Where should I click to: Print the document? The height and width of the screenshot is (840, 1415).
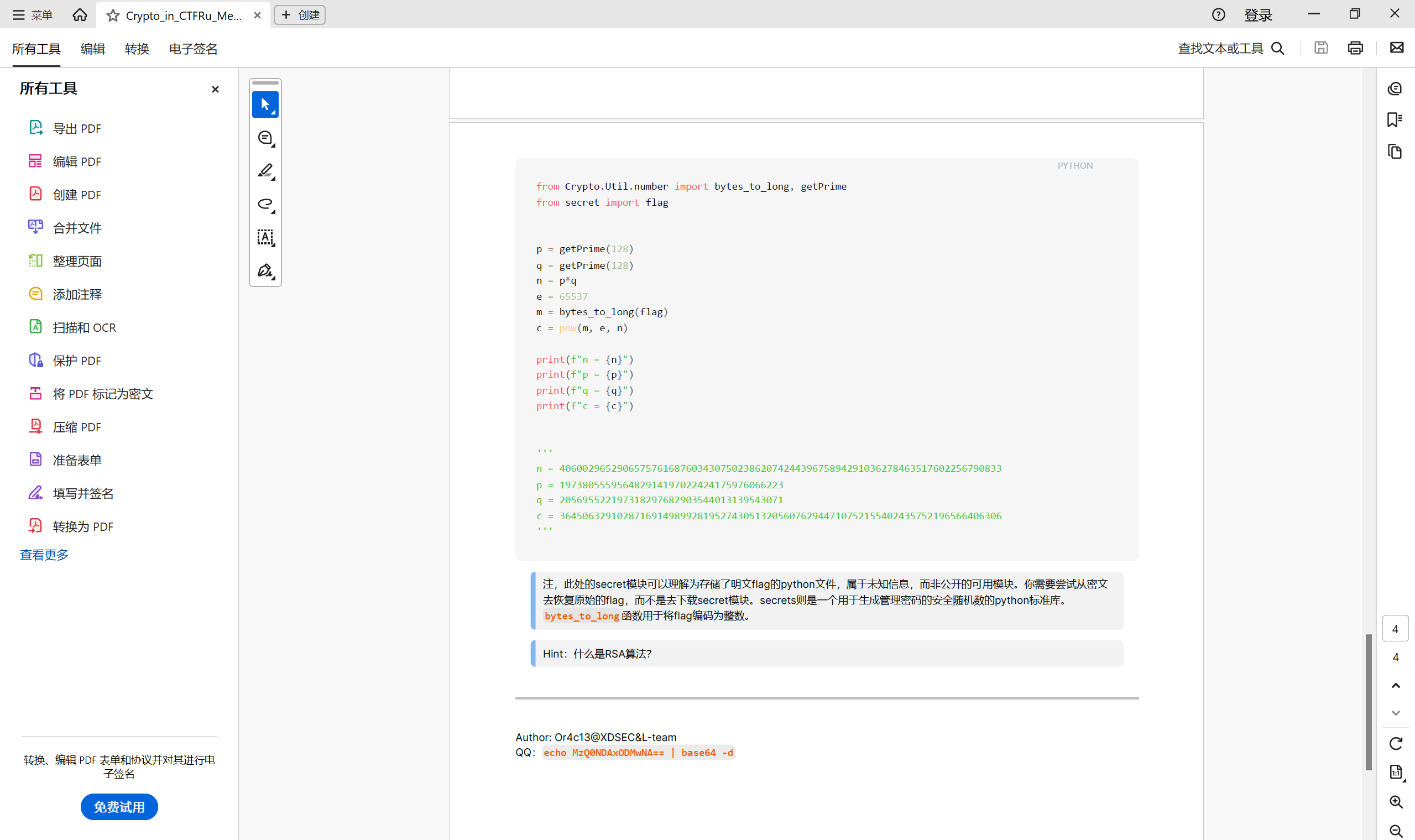point(1355,48)
